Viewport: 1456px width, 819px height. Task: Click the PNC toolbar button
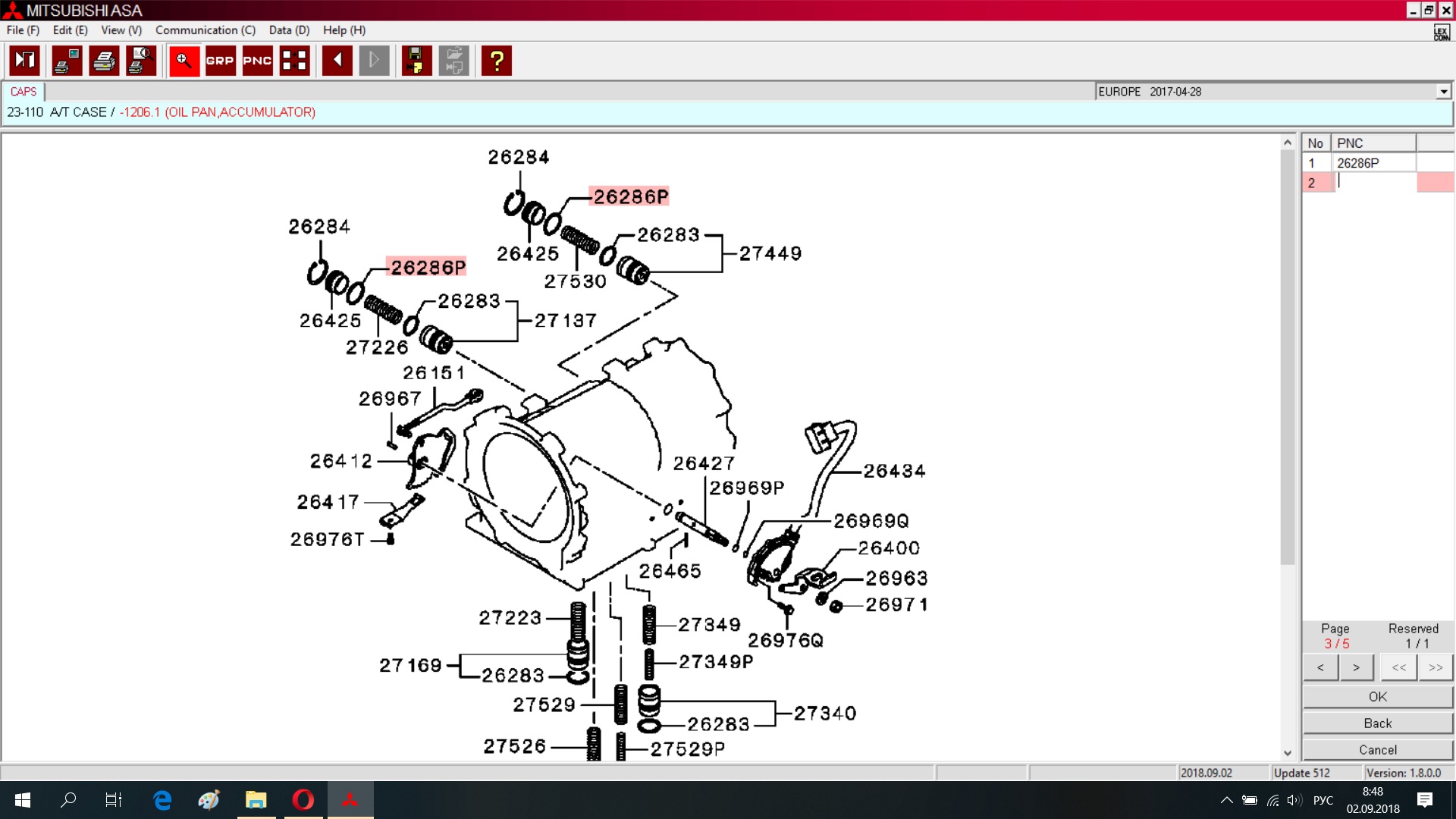pos(257,61)
